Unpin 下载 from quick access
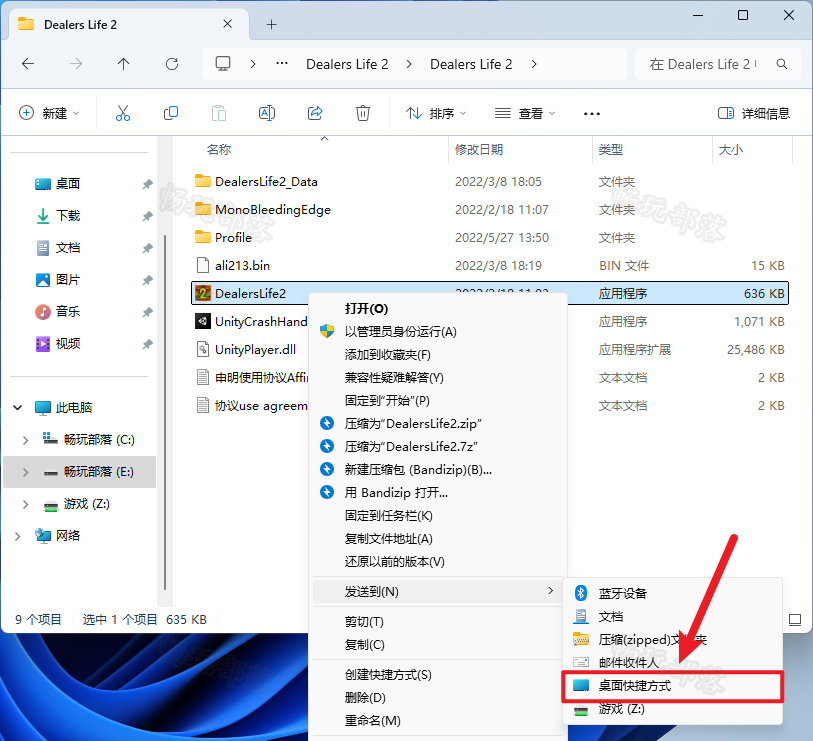This screenshot has height=741, width=813. click(x=148, y=216)
